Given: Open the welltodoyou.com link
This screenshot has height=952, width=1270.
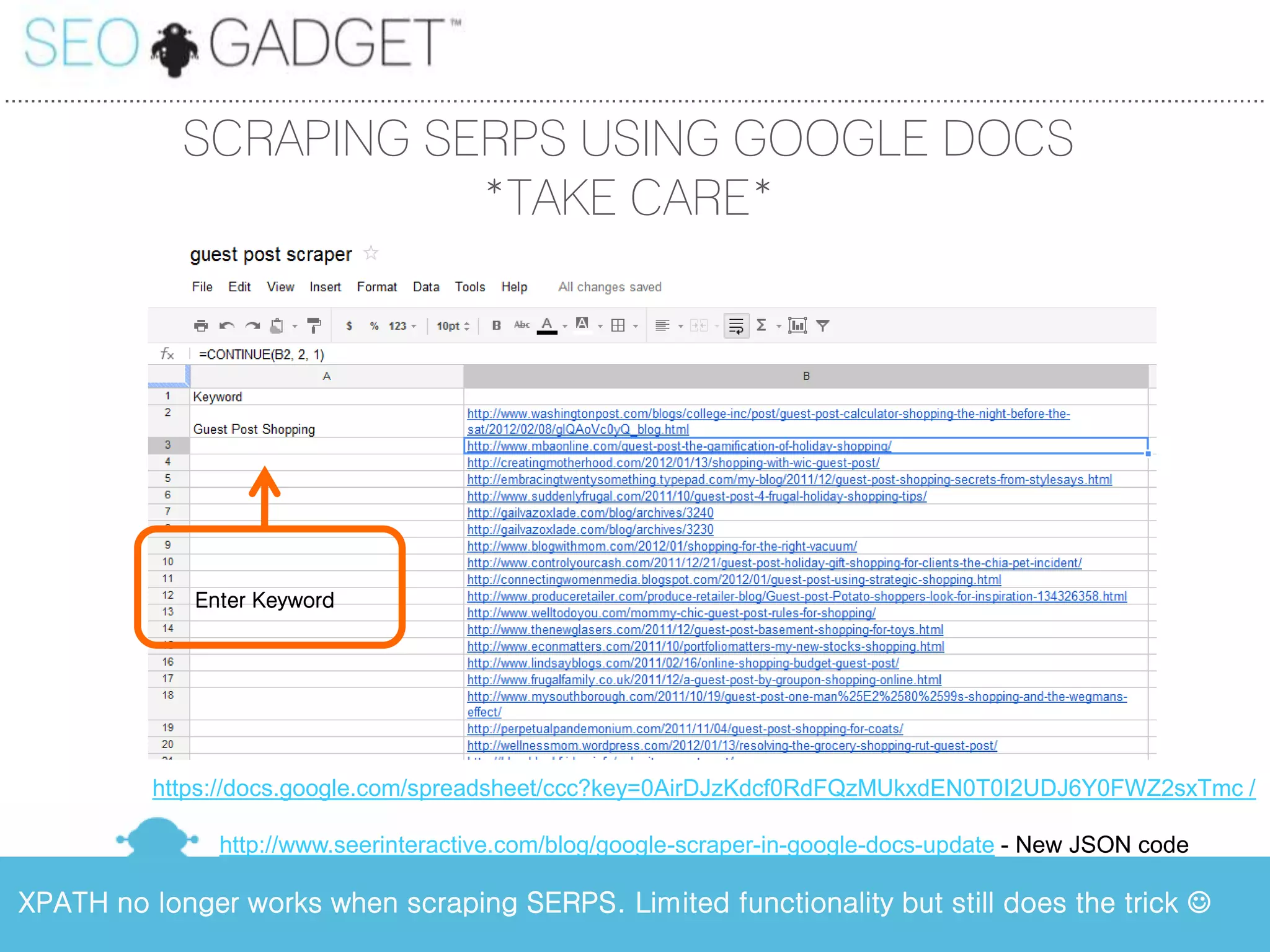Looking at the screenshot, I should [671, 614].
